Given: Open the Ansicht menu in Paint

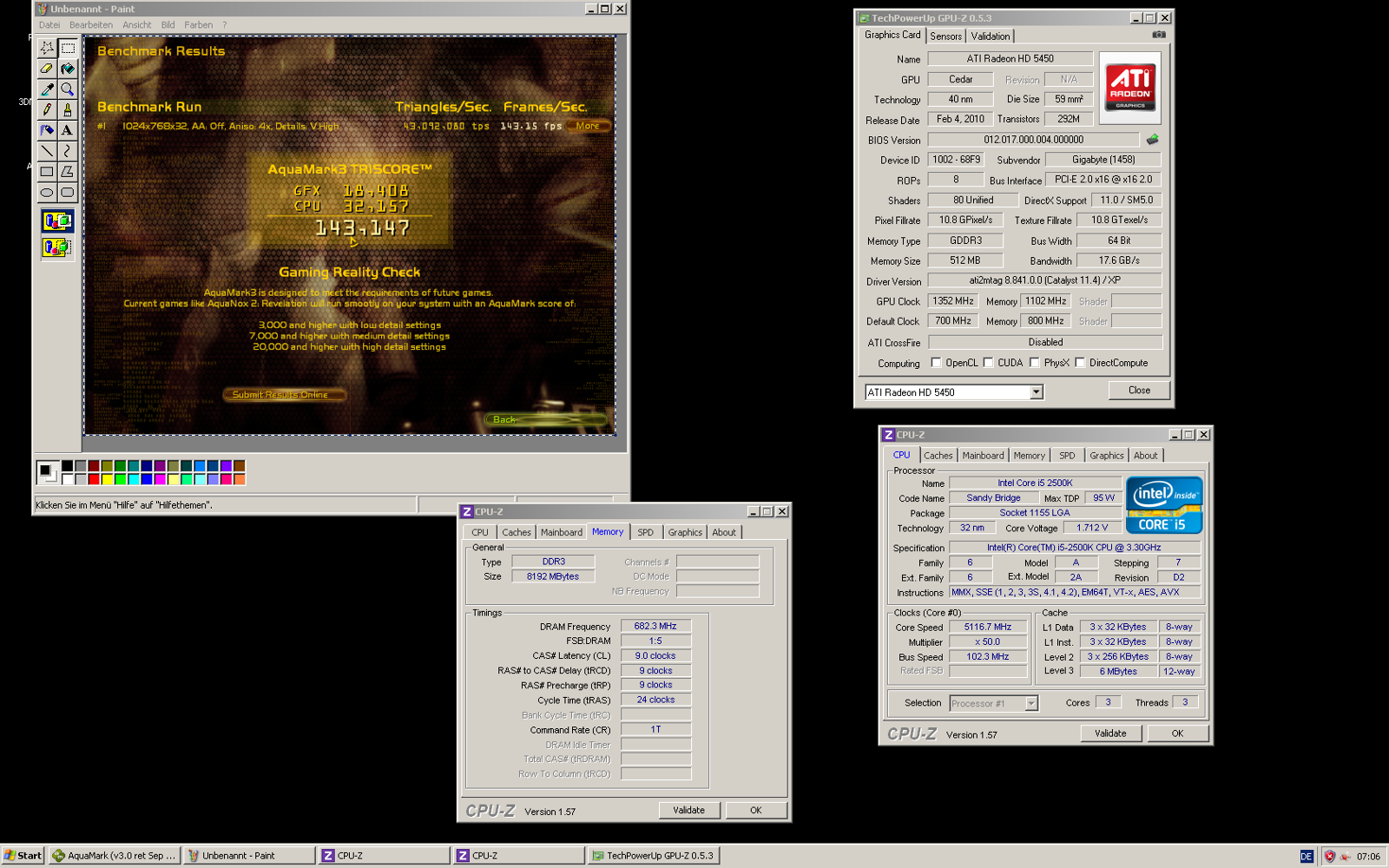Looking at the screenshot, I should pyautogui.click(x=137, y=25).
